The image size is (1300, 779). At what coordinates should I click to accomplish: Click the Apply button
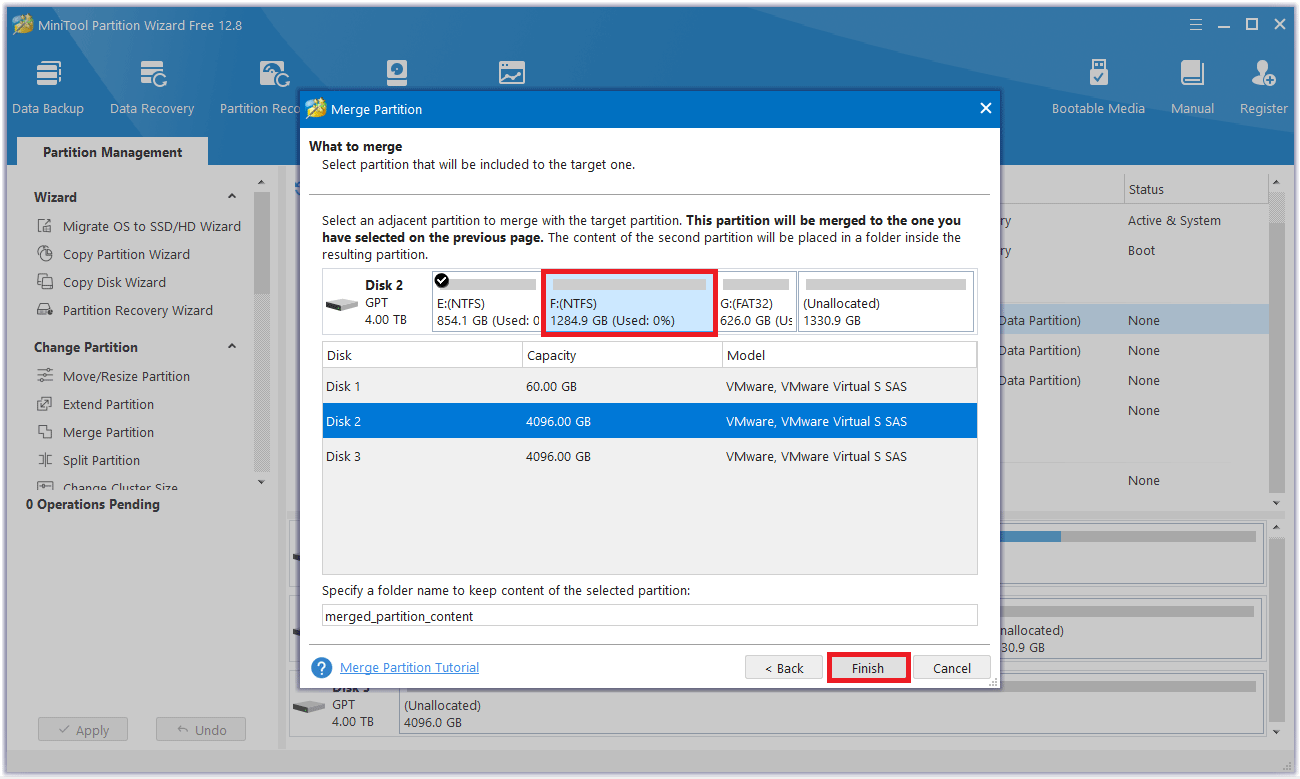[82, 730]
